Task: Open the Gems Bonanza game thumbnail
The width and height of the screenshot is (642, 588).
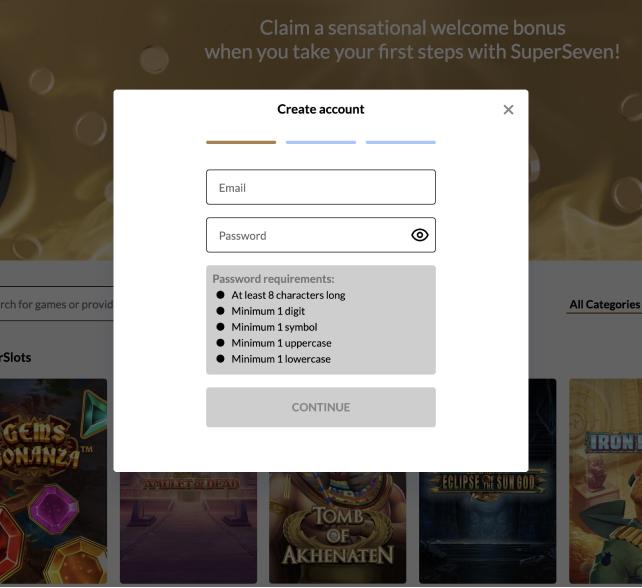Action: tap(54, 481)
